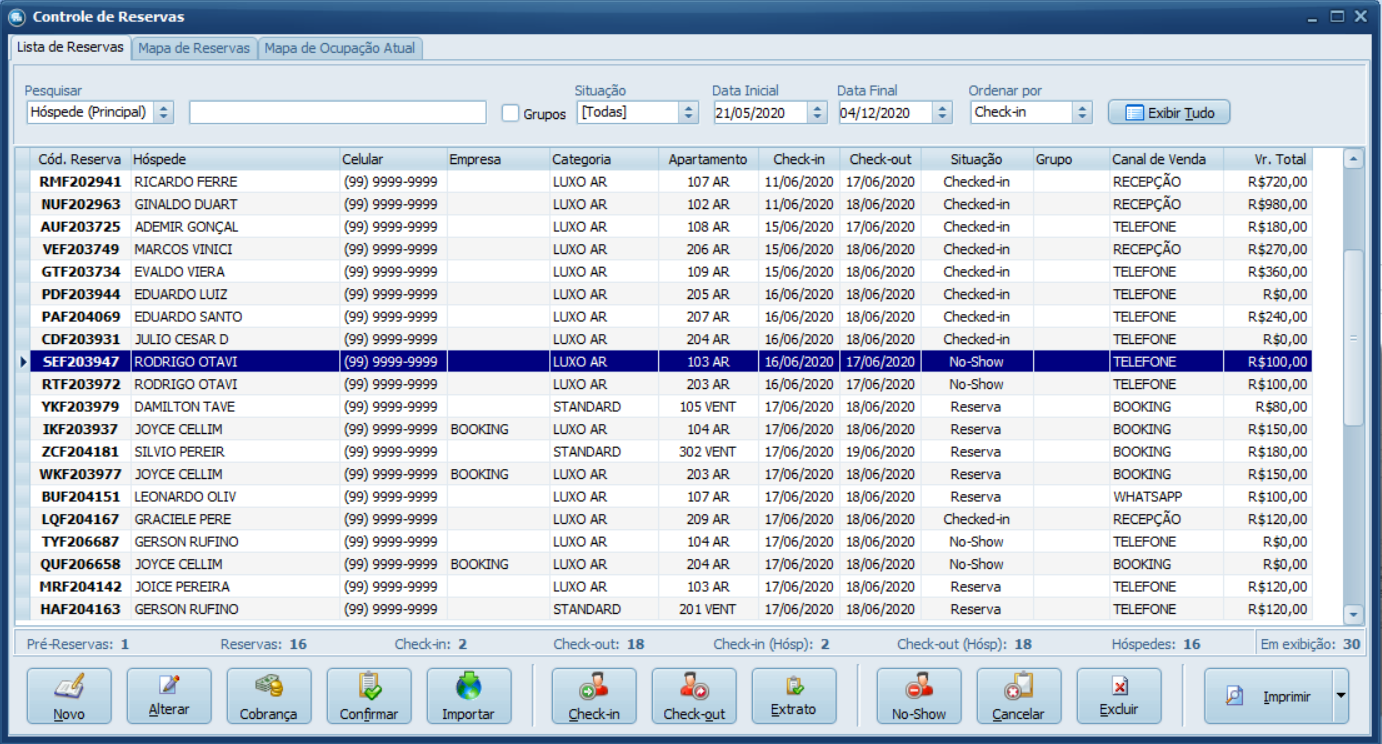Switch to Mapa de Reservas tab
Viewport: 1382px width, 744px height.
point(194,48)
